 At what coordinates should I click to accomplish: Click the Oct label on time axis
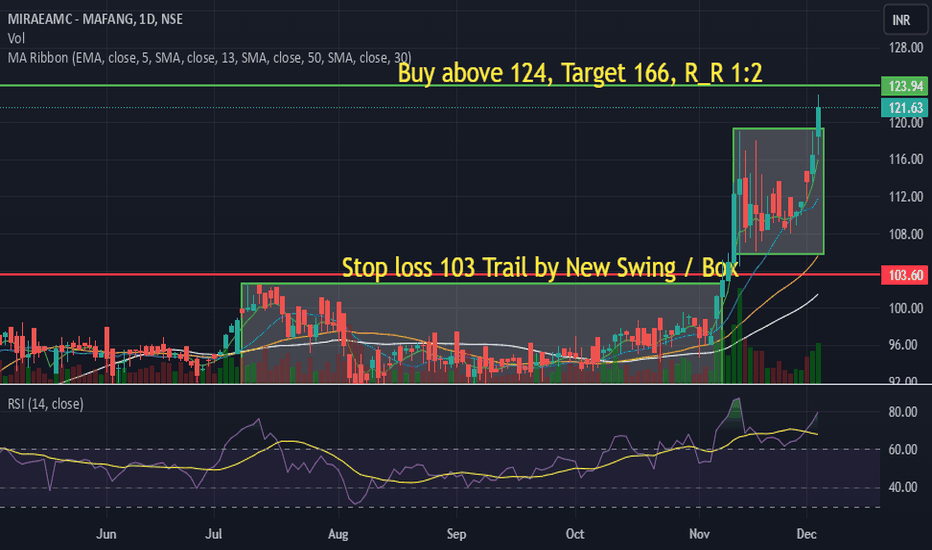point(575,534)
